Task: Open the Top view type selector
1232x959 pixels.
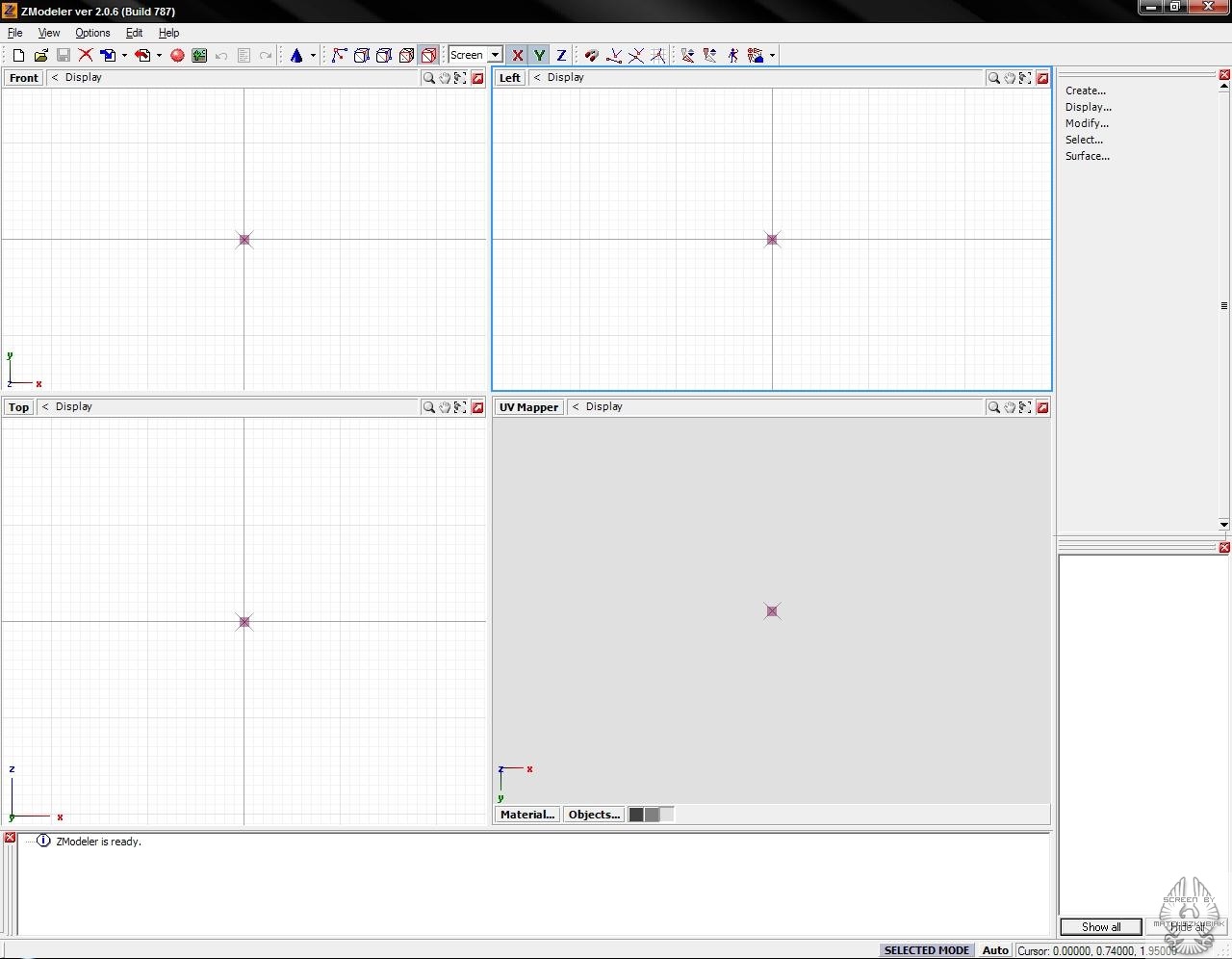Action: pyautogui.click(x=18, y=407)
